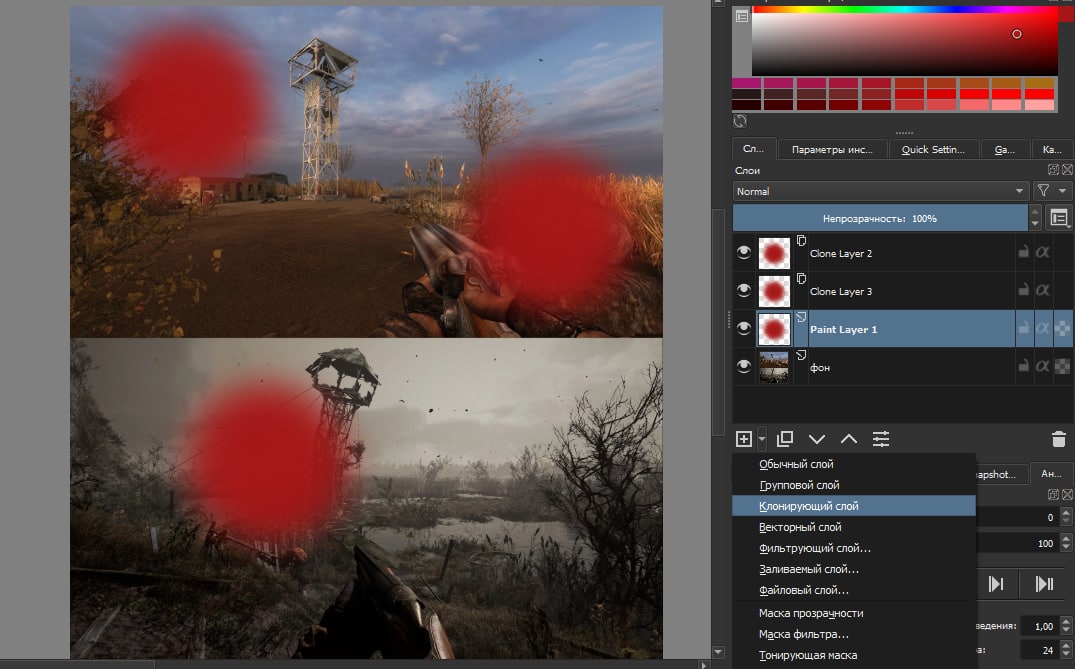This screenshot has width=1075, height=669.
Task: Open the Normal blending mode dropdown
Action: click(880, 191)
